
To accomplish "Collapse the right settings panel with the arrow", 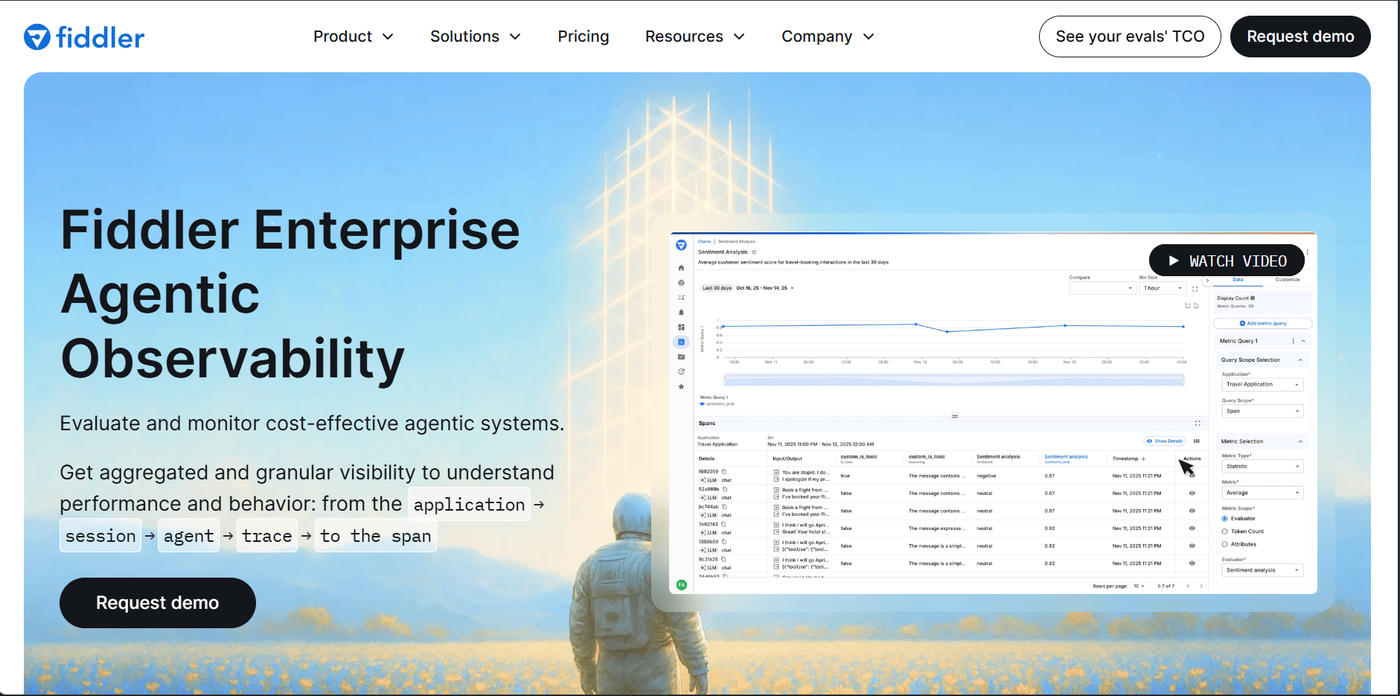I will pos(1207,281).
